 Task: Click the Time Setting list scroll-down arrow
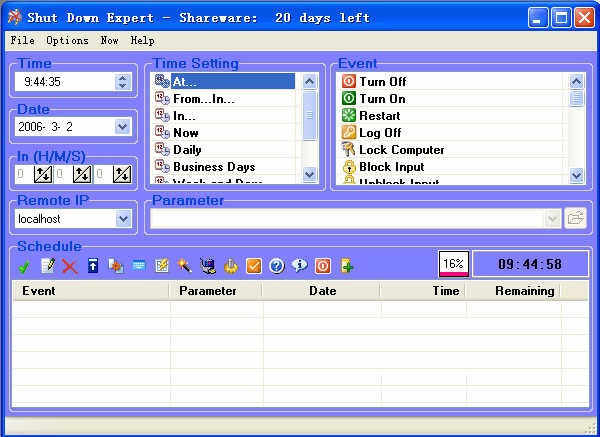(309, 174)
